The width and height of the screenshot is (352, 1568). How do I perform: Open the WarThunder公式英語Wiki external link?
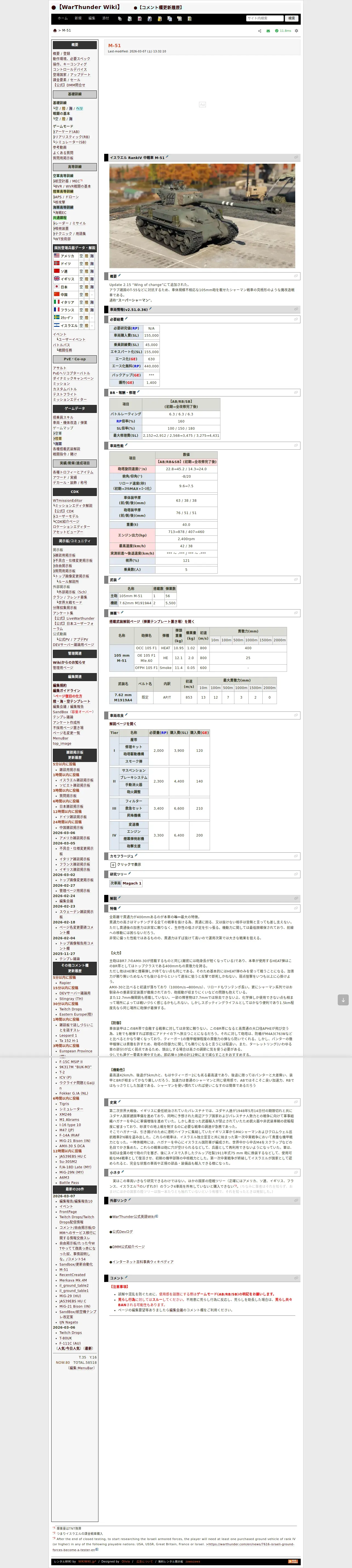click(x=135, y=1216)
